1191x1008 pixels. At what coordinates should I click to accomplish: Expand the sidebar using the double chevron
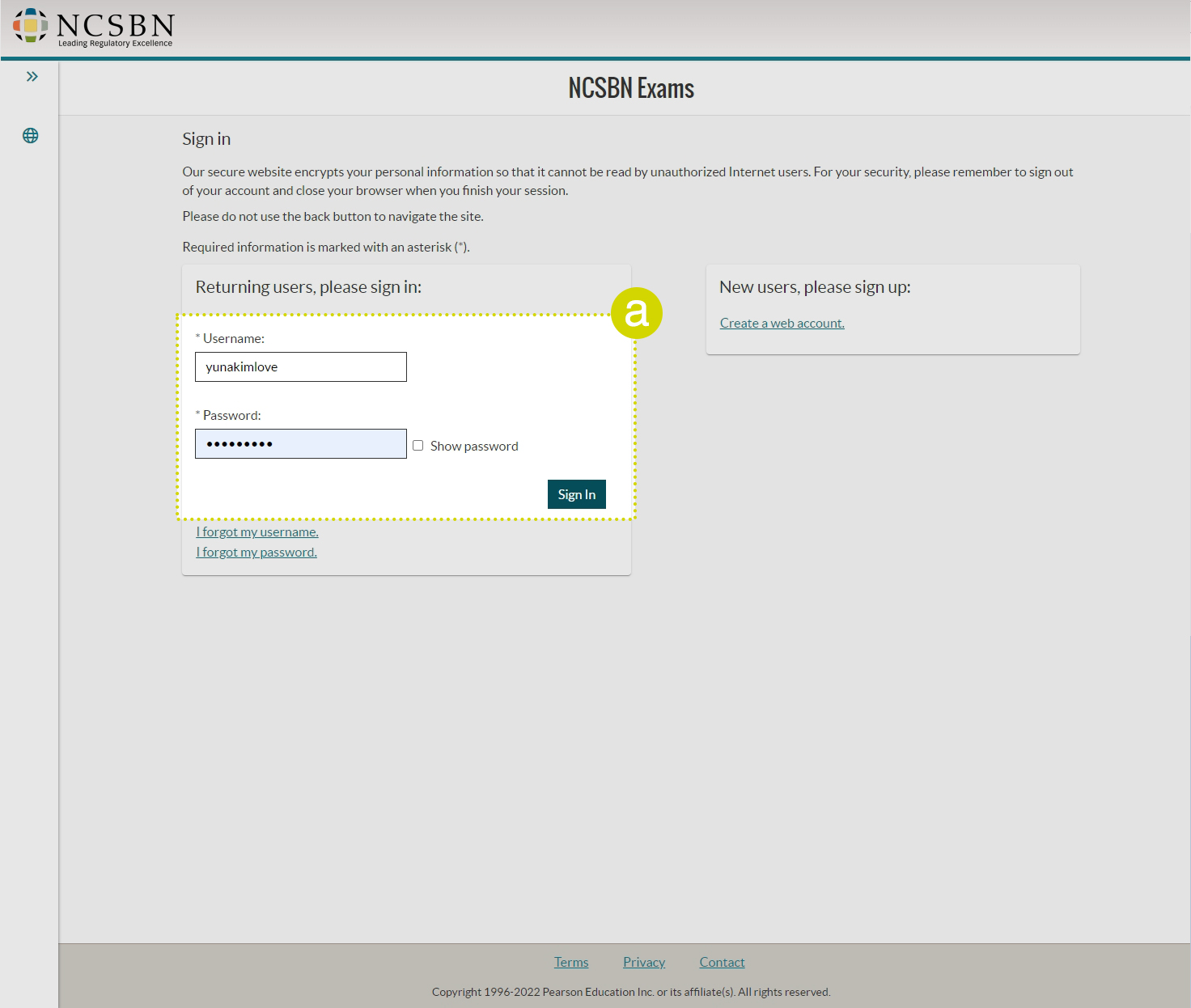[x=32, y=77]
